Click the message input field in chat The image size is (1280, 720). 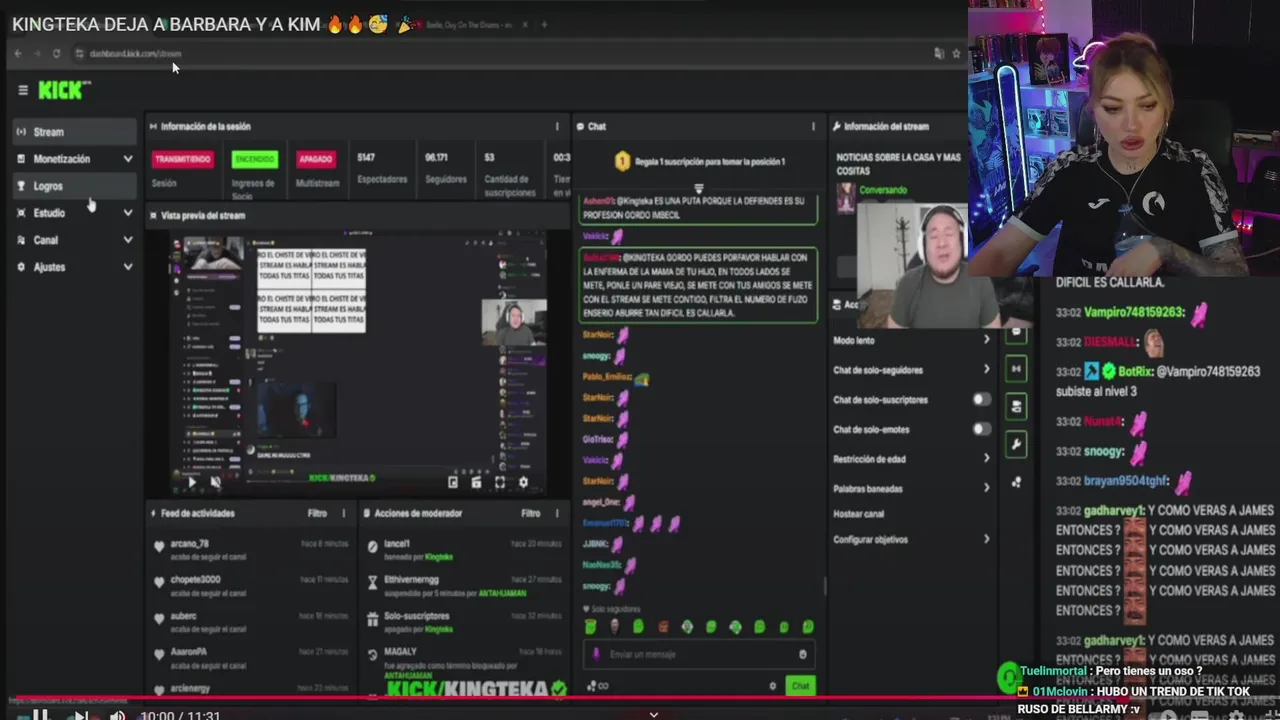click(x=697, y=654)
